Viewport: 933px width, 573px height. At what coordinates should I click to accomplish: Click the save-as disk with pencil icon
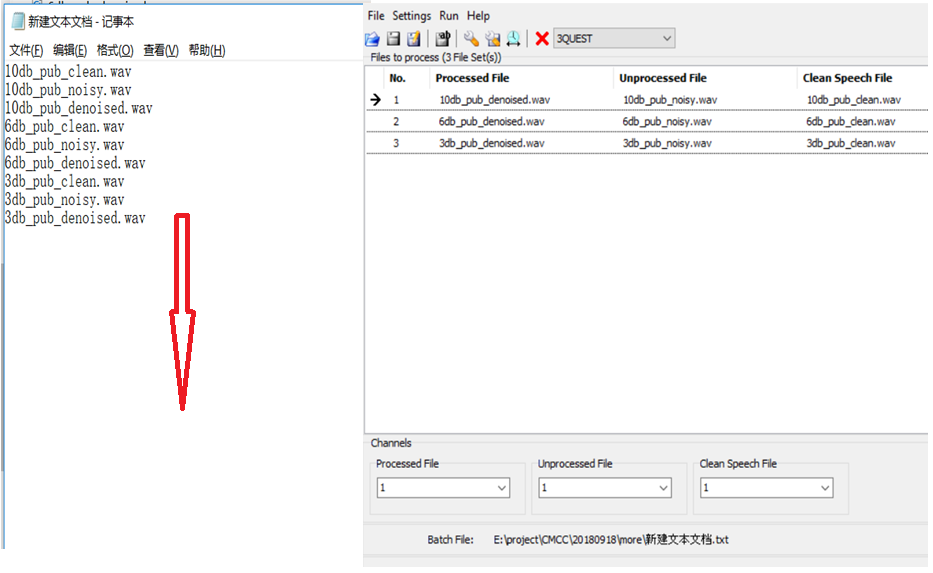[414, 39]
